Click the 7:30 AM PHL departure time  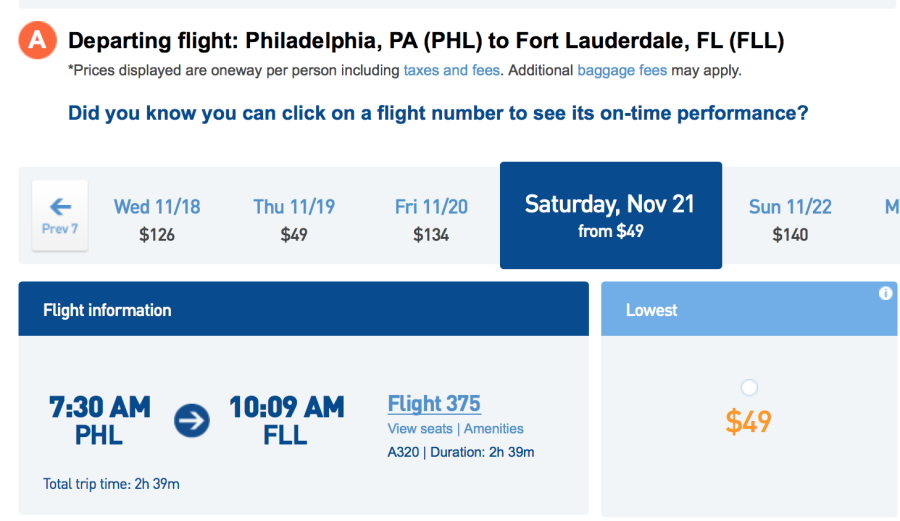point(100,420)
